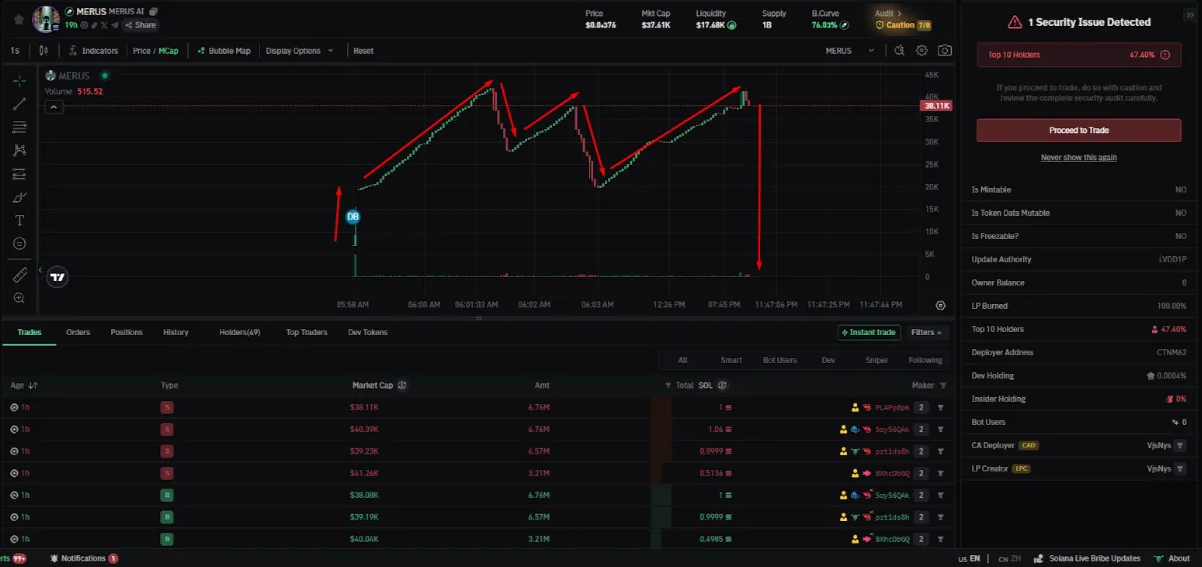Expand the Display Options dropdown
1202x567 pixels.
tap(299, 51)
